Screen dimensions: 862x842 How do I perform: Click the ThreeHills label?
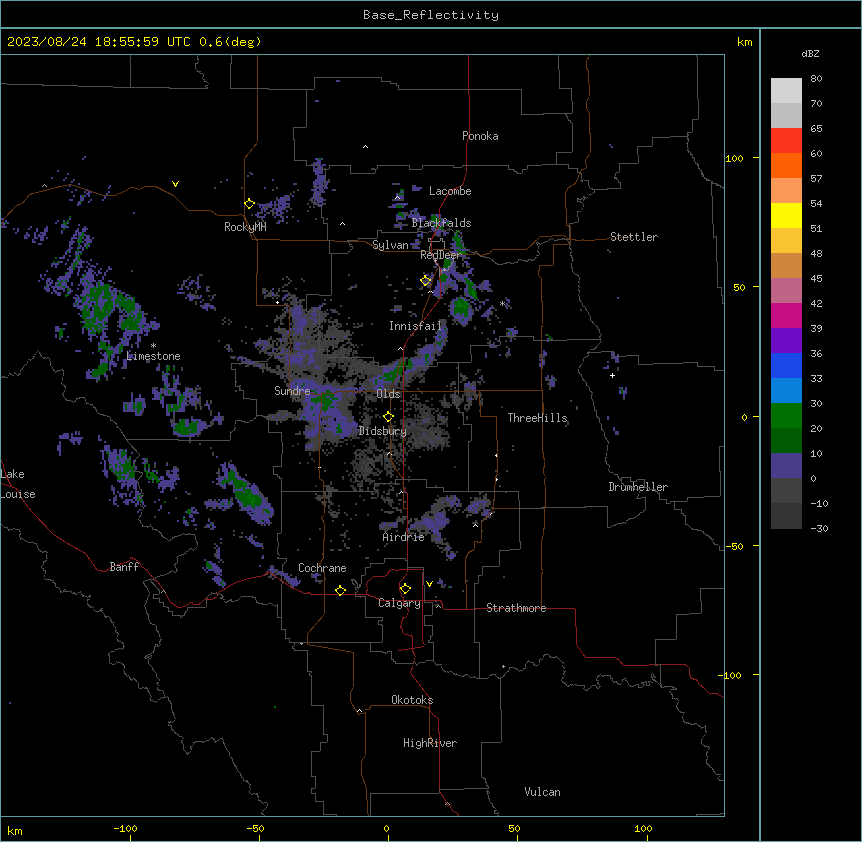(x=537, y=418)
